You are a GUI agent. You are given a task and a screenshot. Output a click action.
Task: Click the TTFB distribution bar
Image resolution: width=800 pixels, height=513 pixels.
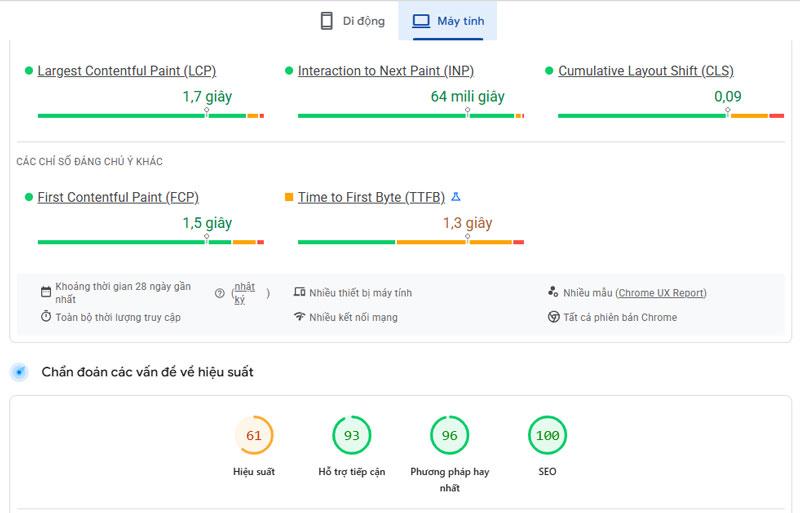click(x=411, y=242)
